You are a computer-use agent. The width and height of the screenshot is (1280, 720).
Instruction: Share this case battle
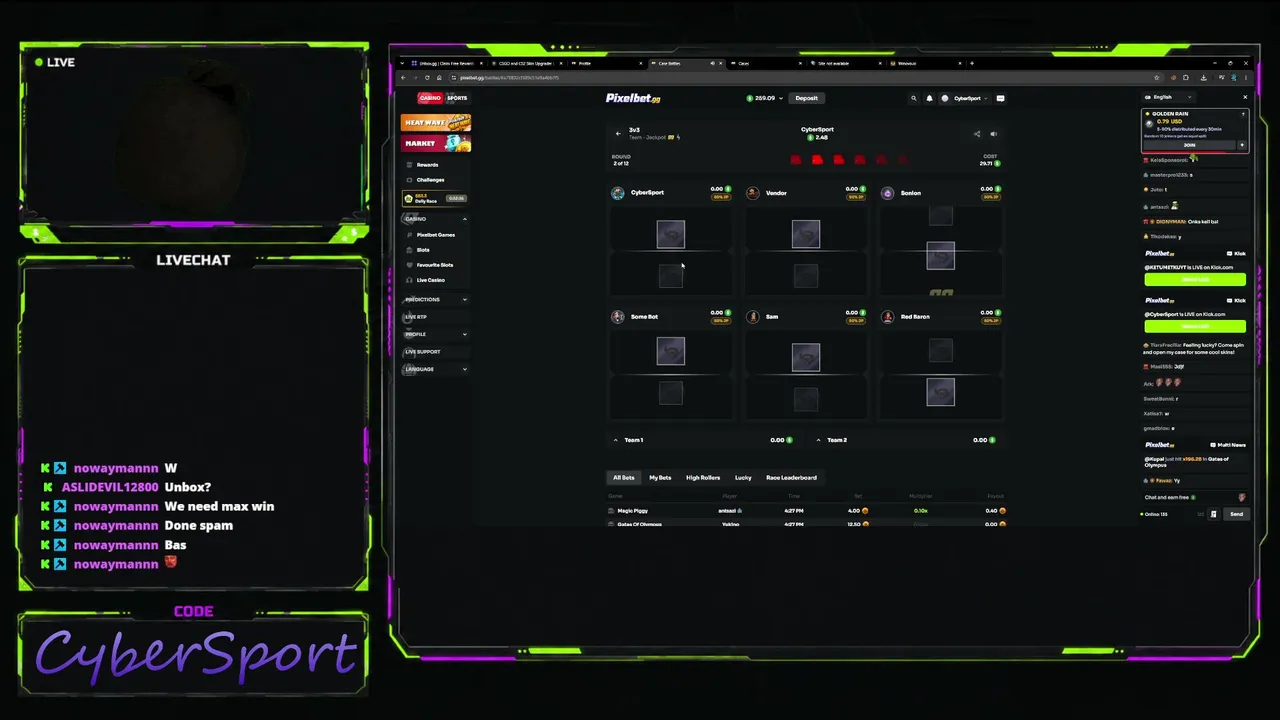click(977, 134)
